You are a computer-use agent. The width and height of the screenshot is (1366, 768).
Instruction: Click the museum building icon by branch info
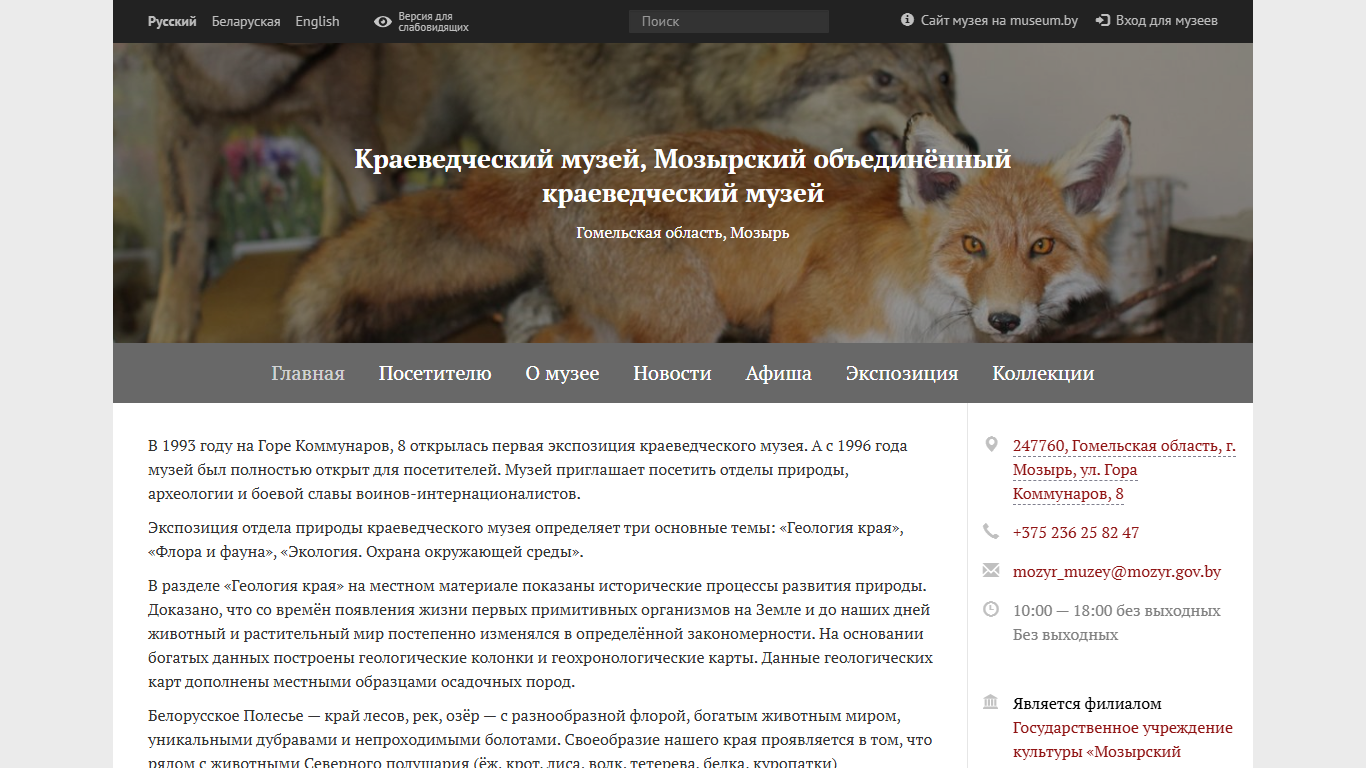[x=991, y=702]
